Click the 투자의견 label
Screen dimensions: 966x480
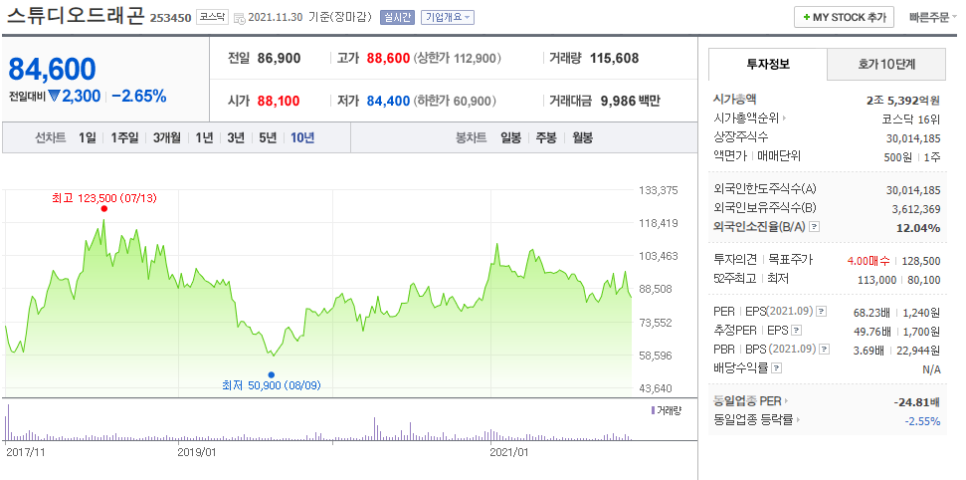[735, 261]
